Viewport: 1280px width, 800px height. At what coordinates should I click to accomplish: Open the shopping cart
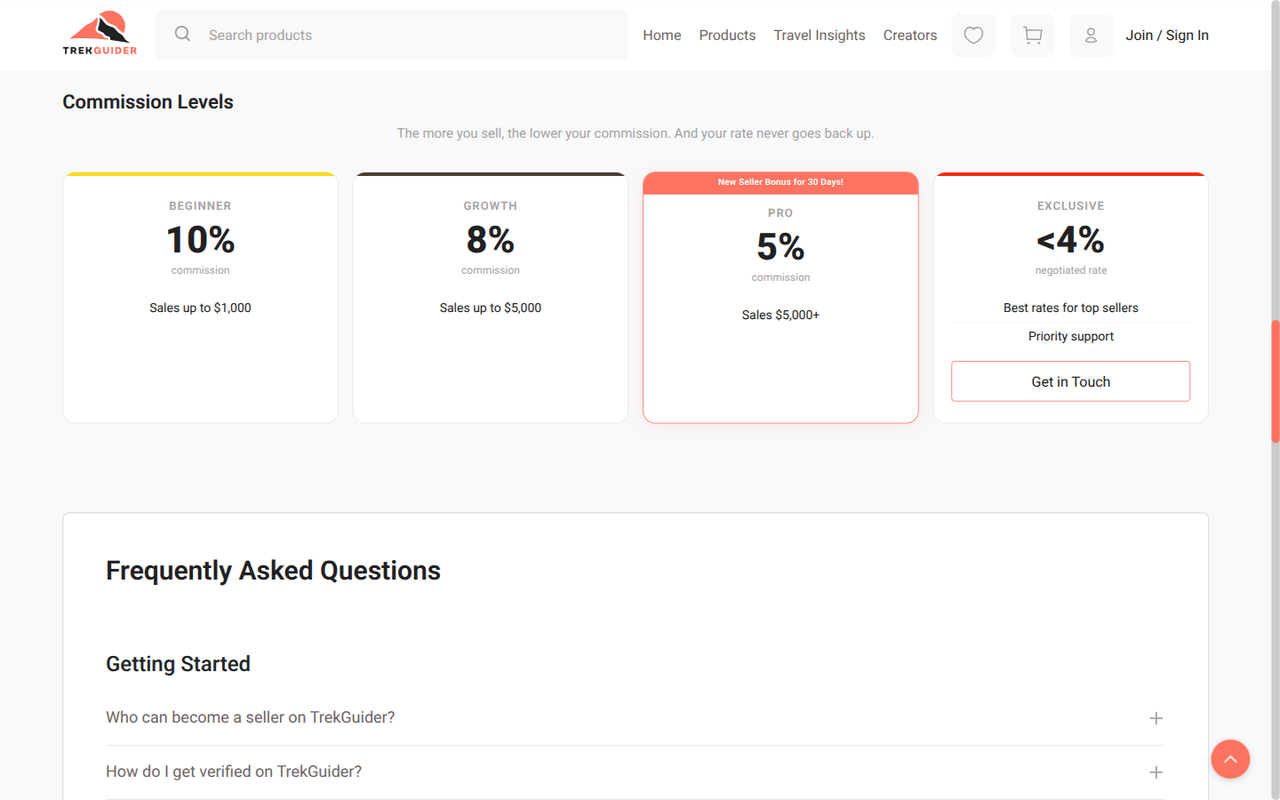tap(1033, 35)
